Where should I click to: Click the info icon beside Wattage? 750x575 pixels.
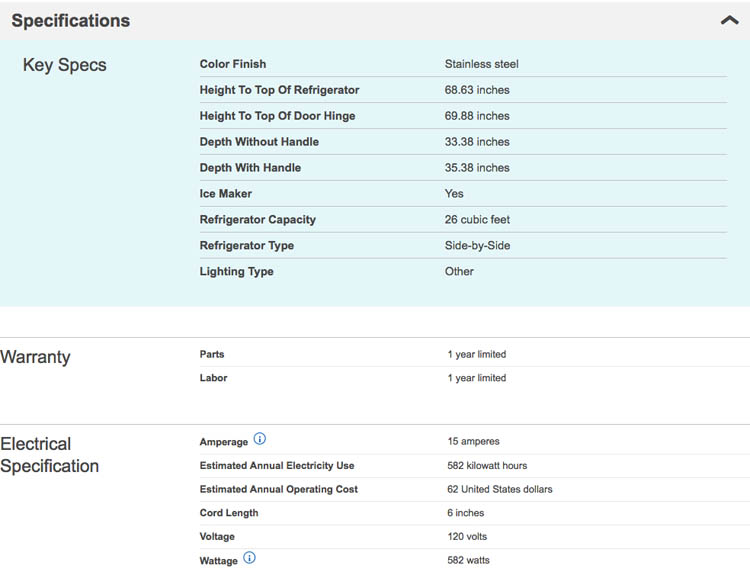tap(250, 558)
